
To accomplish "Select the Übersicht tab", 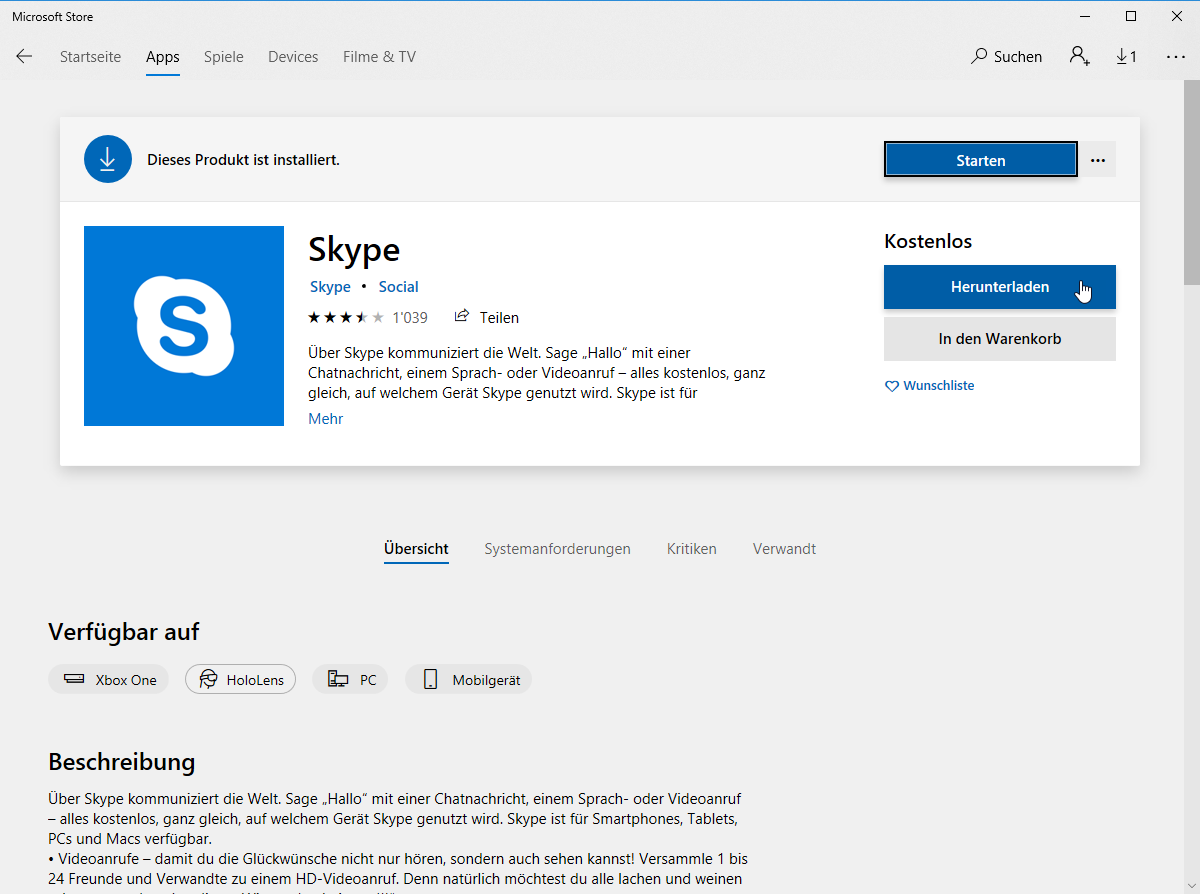I will (x=416, y=549).
